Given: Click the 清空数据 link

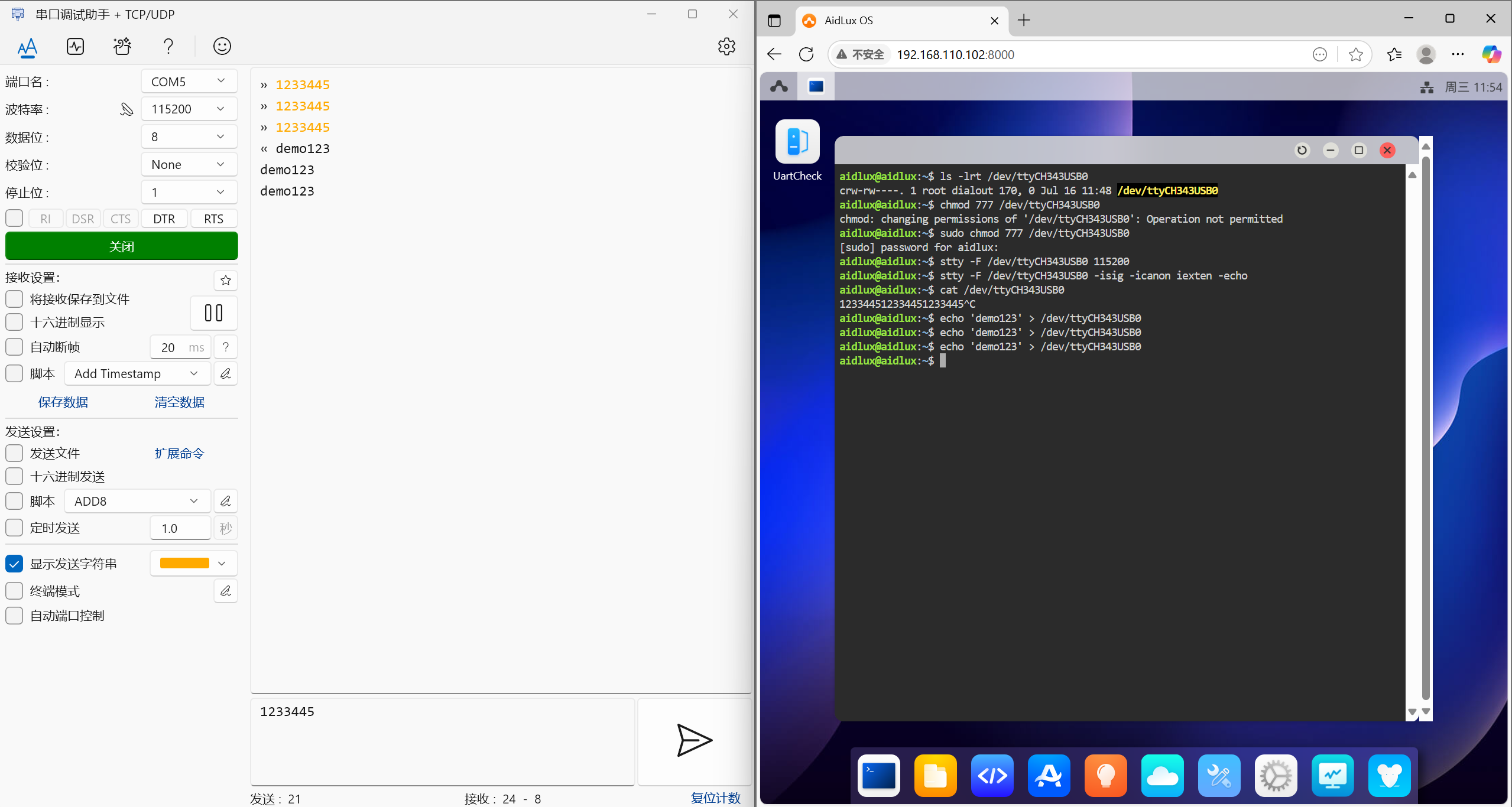Looking at the screenshot, I should point(179,402).
